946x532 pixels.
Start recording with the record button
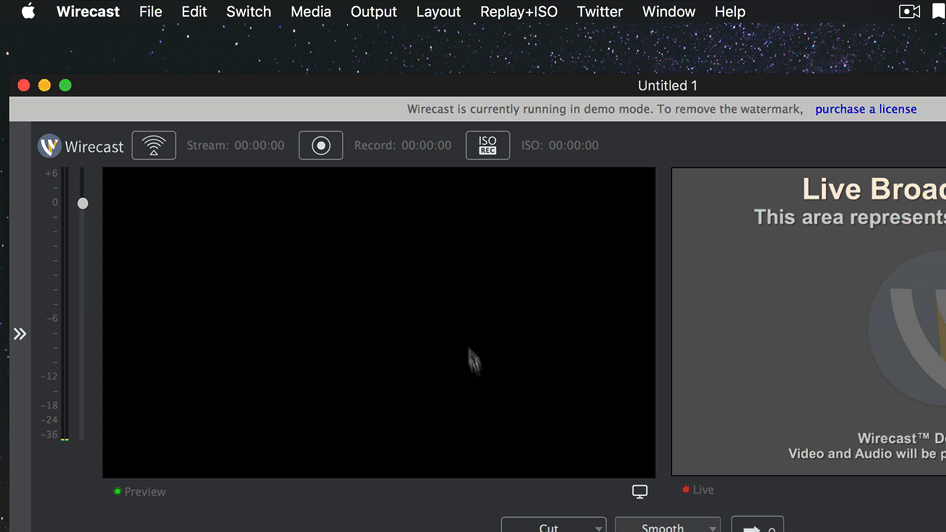321,145
